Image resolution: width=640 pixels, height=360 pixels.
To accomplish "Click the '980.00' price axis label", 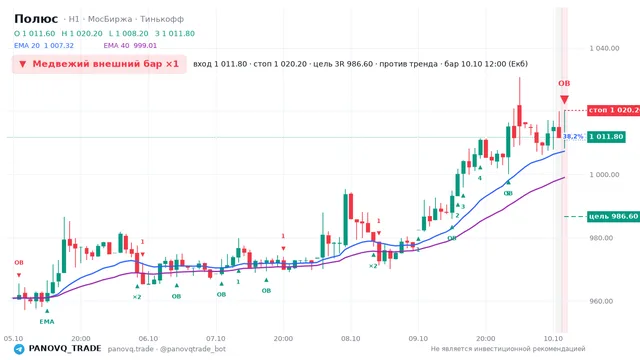I will (x=601, y=238).
